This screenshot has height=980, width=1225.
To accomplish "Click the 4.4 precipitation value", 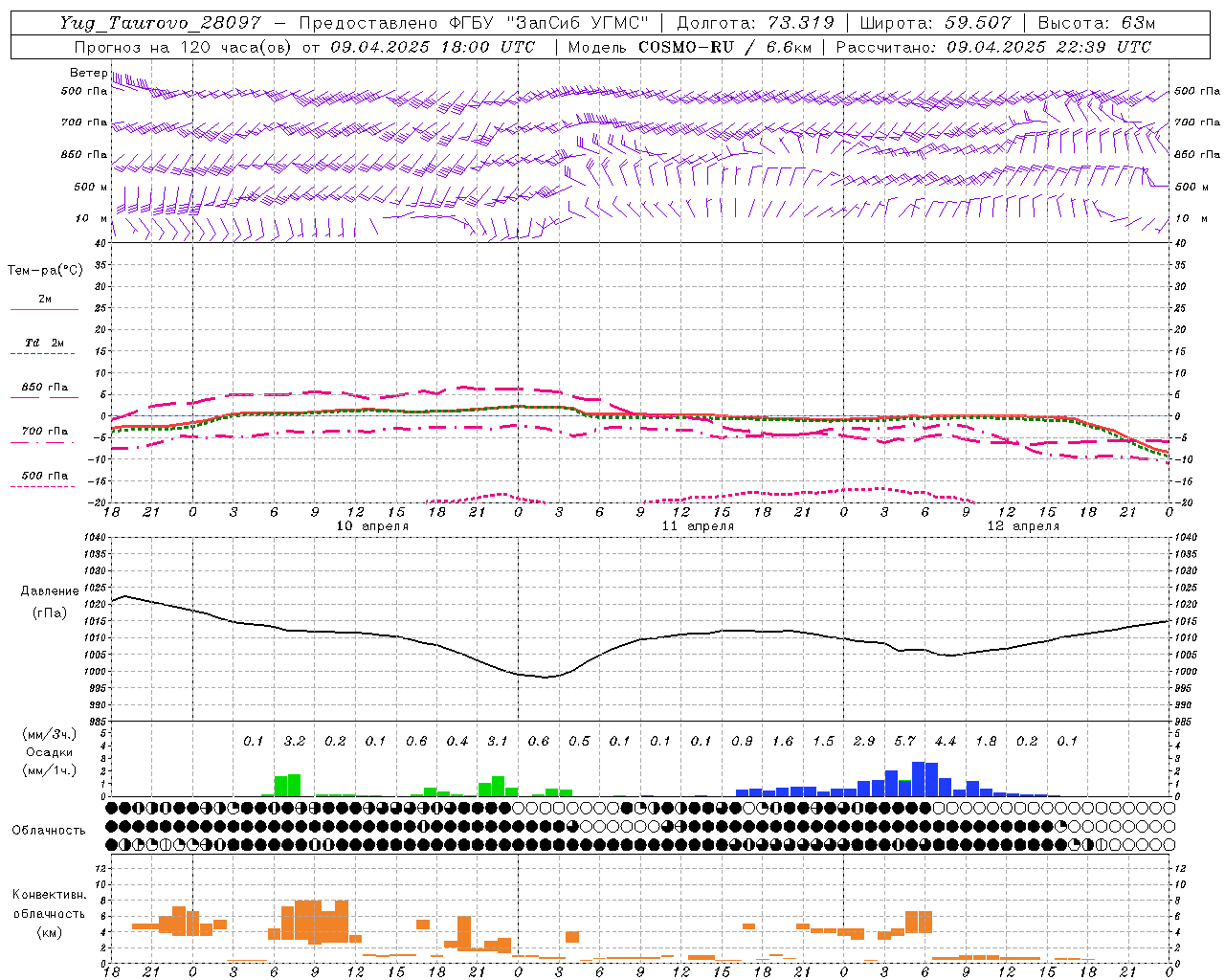I will [x=945, y=742].
